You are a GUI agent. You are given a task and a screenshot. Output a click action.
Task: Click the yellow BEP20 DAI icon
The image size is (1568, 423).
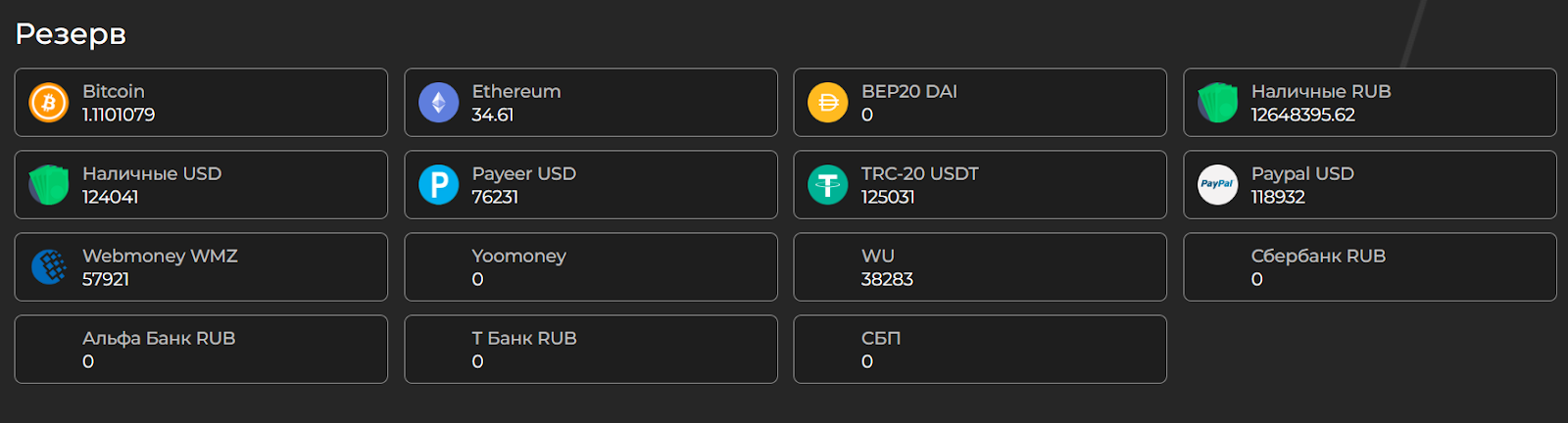tap(827, 103)
